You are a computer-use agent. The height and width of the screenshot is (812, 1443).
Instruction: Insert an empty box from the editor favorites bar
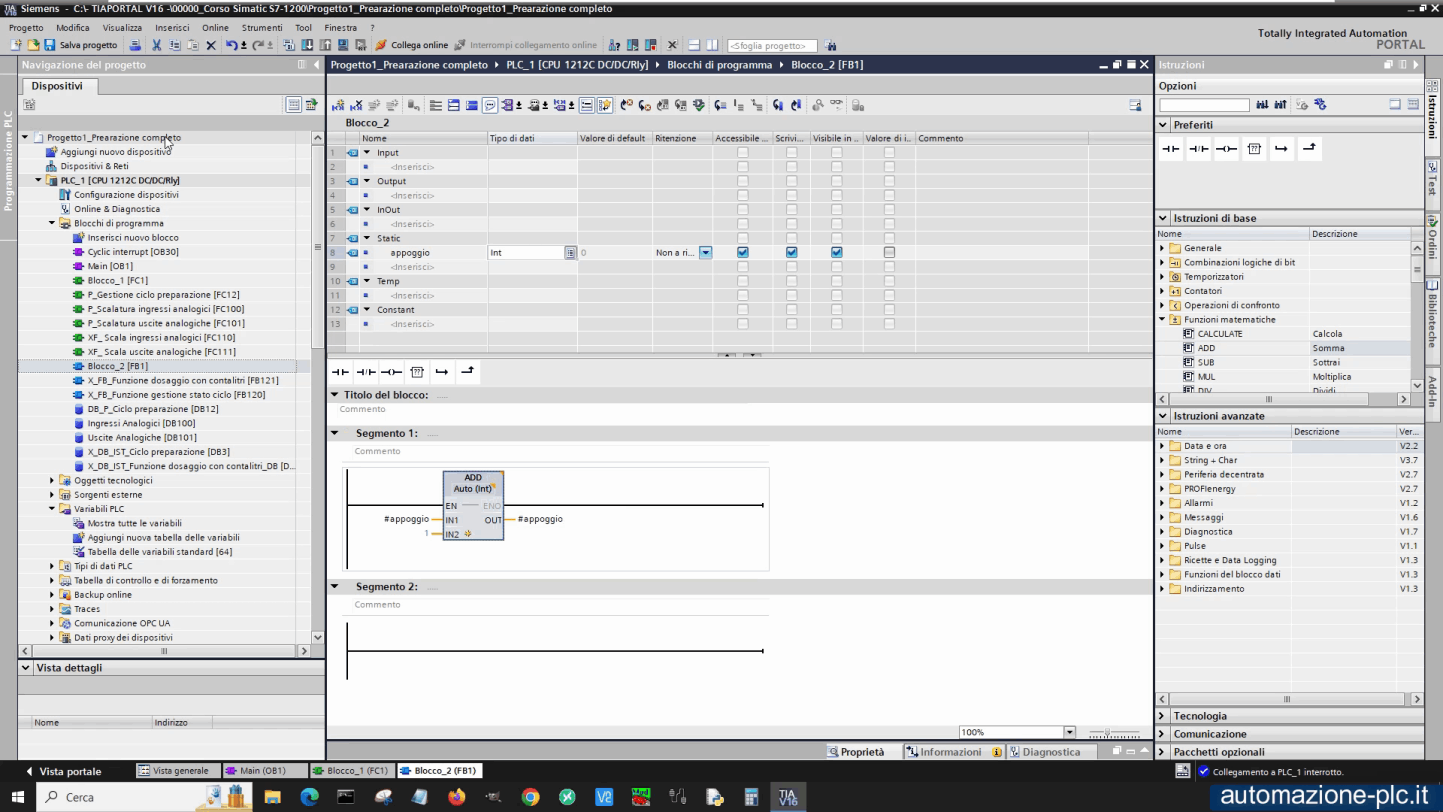417,372
